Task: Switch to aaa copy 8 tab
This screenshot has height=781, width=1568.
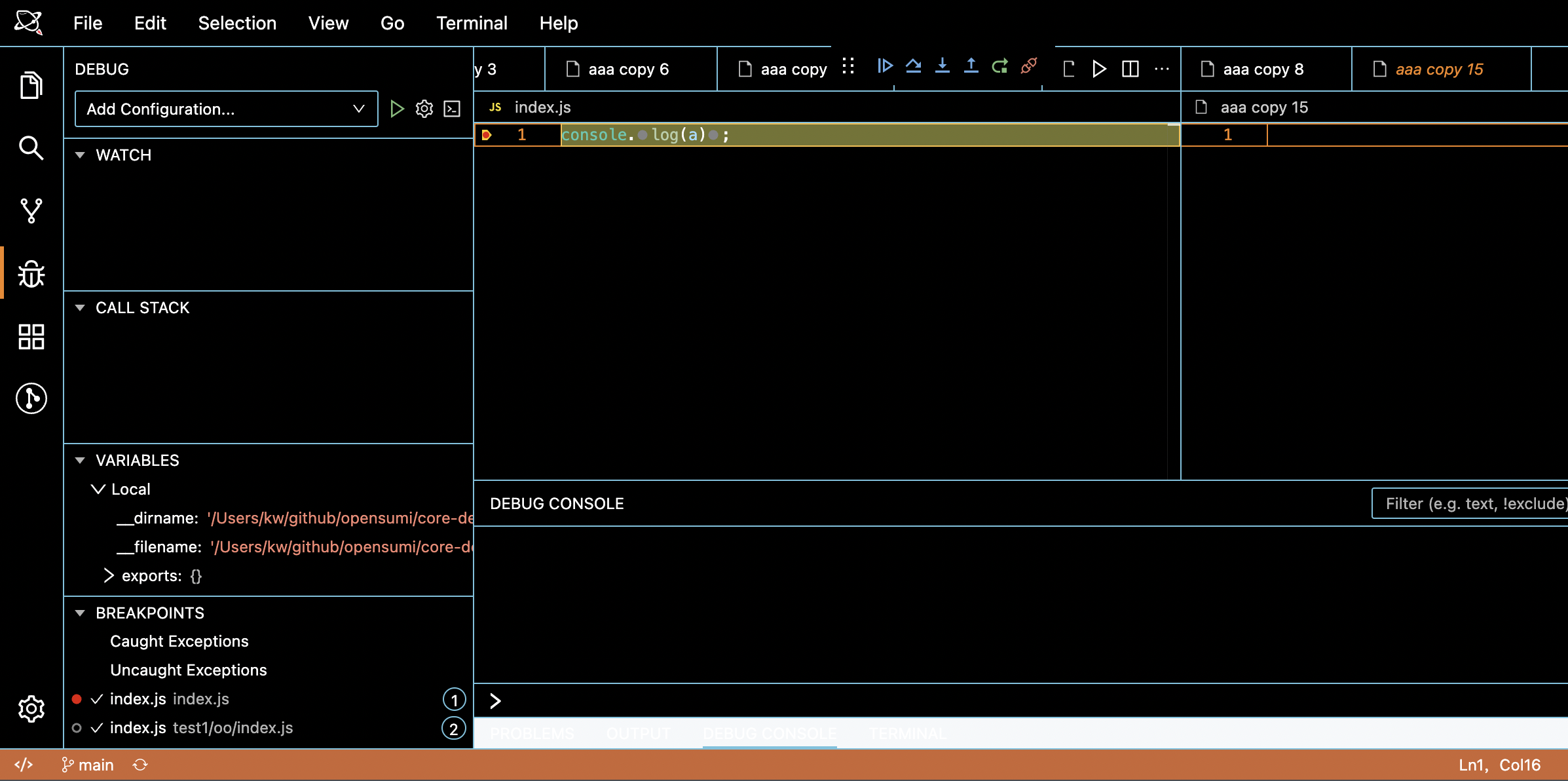Action: [x=1263, y=69]
